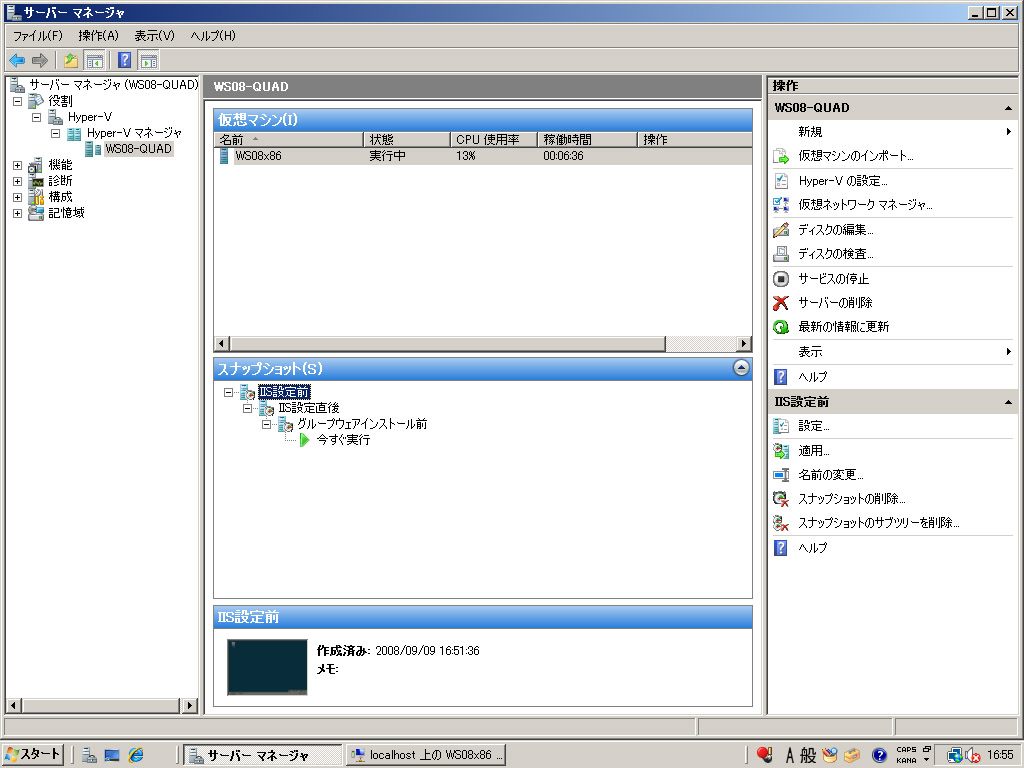Click the 名前の変更 rename icon
The image size is (1024, 768).
pyautogui.click(x=781, y=475)
